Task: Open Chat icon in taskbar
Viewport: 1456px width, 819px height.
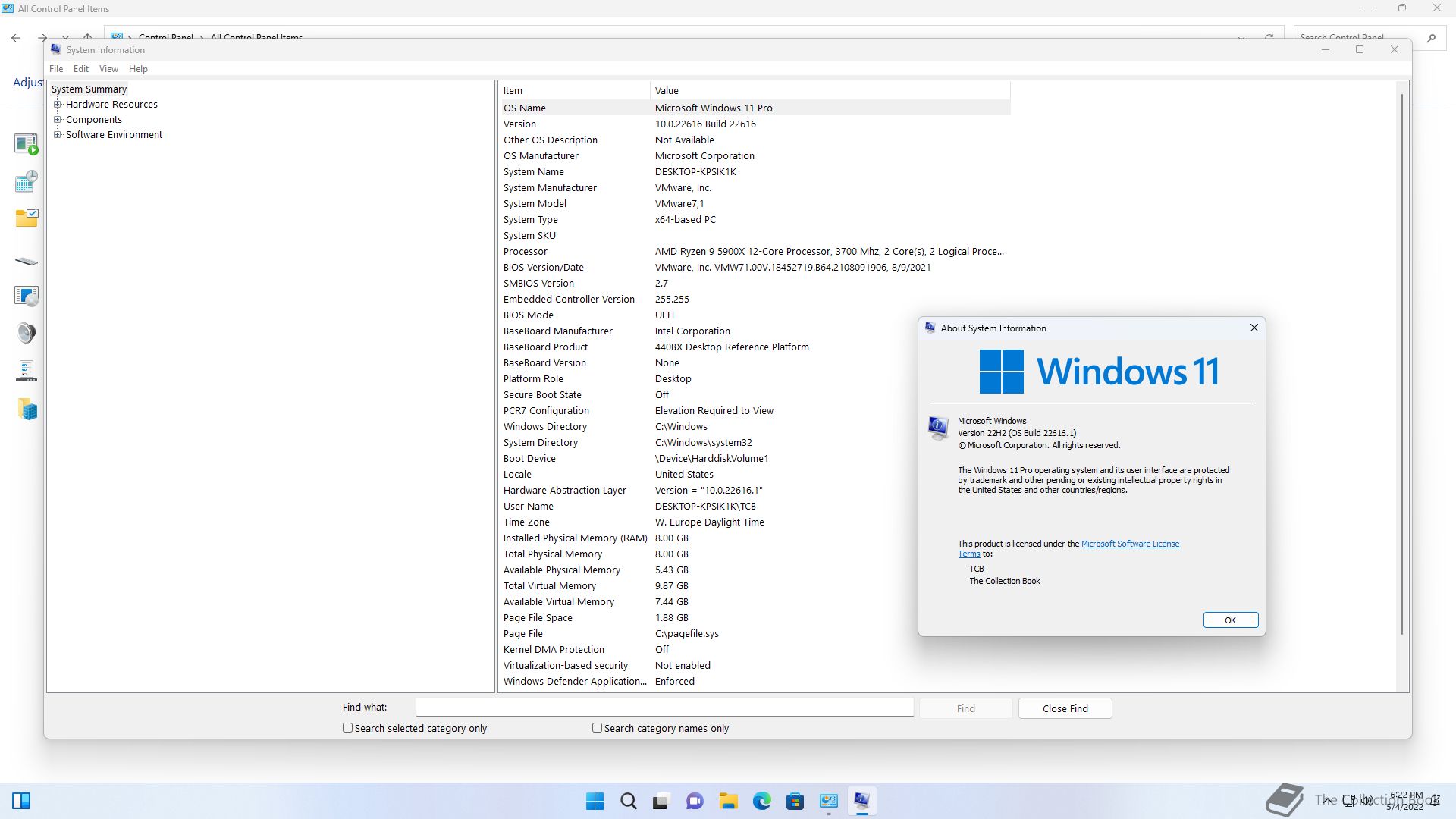Action: pyautogui.click(x=695, y=801)
